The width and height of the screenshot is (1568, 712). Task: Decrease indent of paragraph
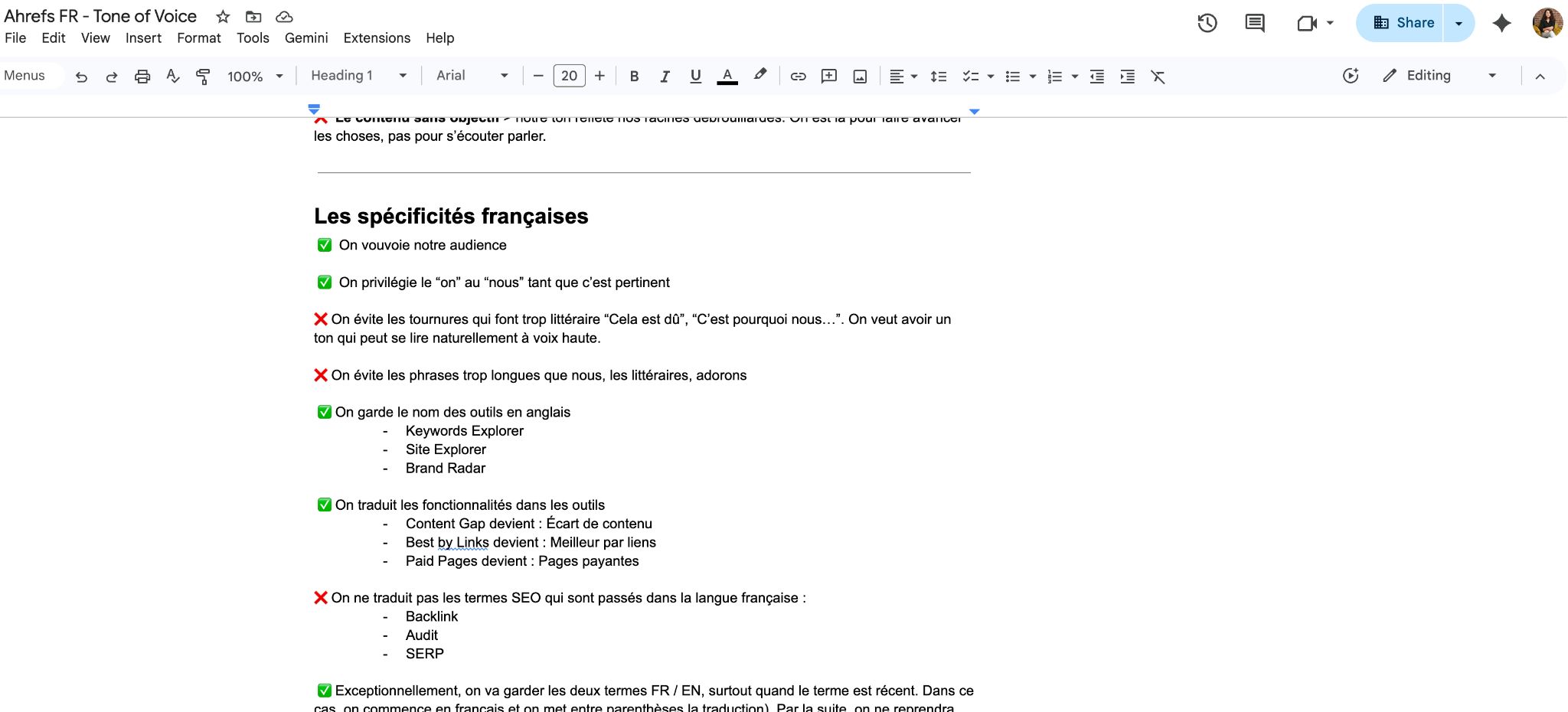pyautogui.click(x=1096, y=77)
